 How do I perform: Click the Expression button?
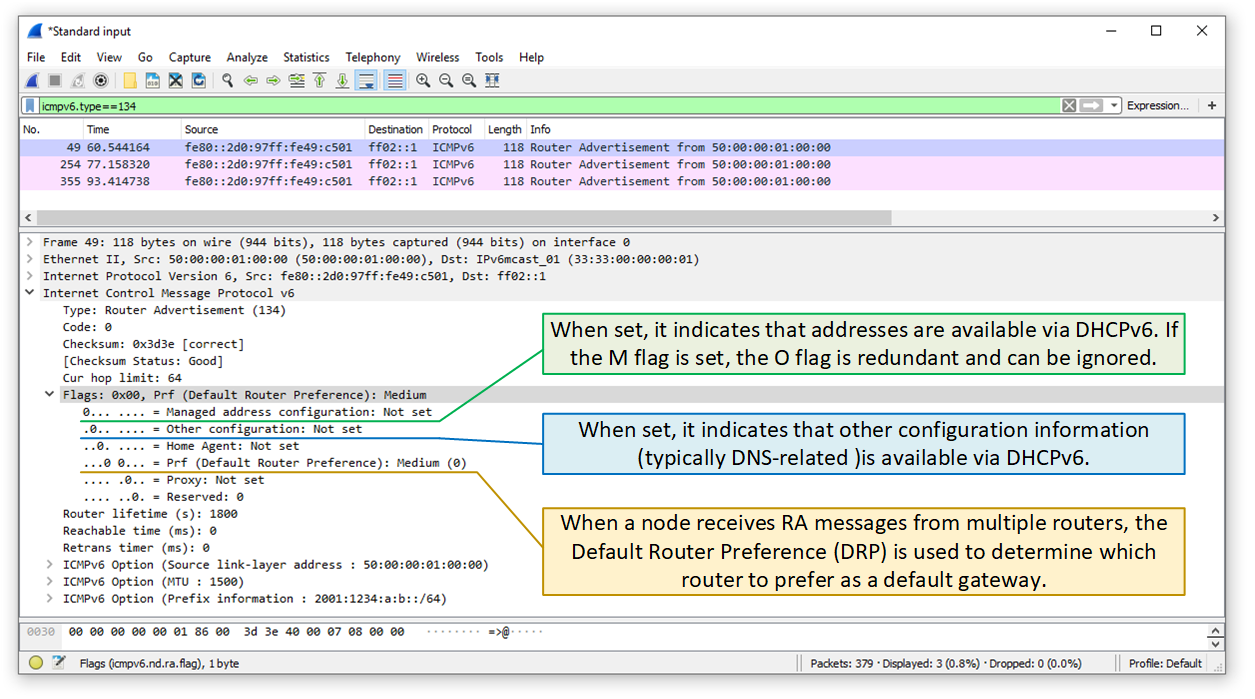tap(1158, 105)
